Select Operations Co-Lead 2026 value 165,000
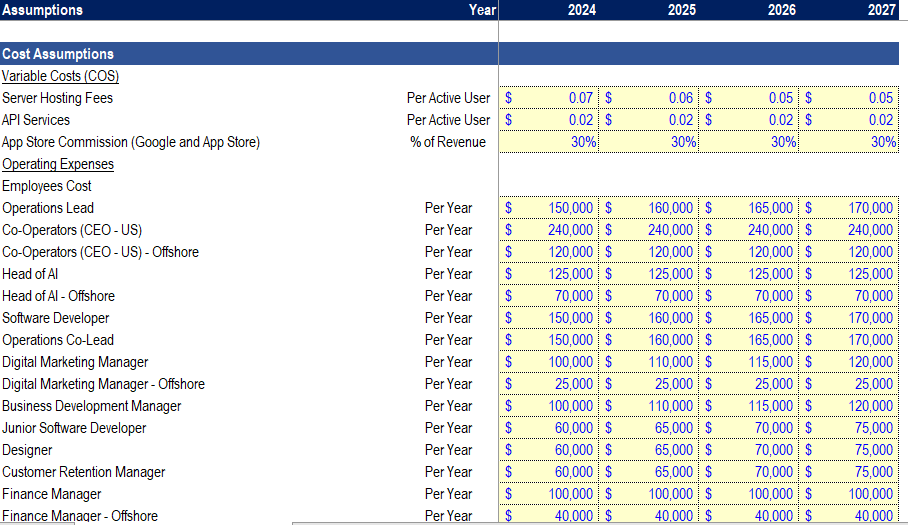Screen dimensions: 908x525 [749, 340]
